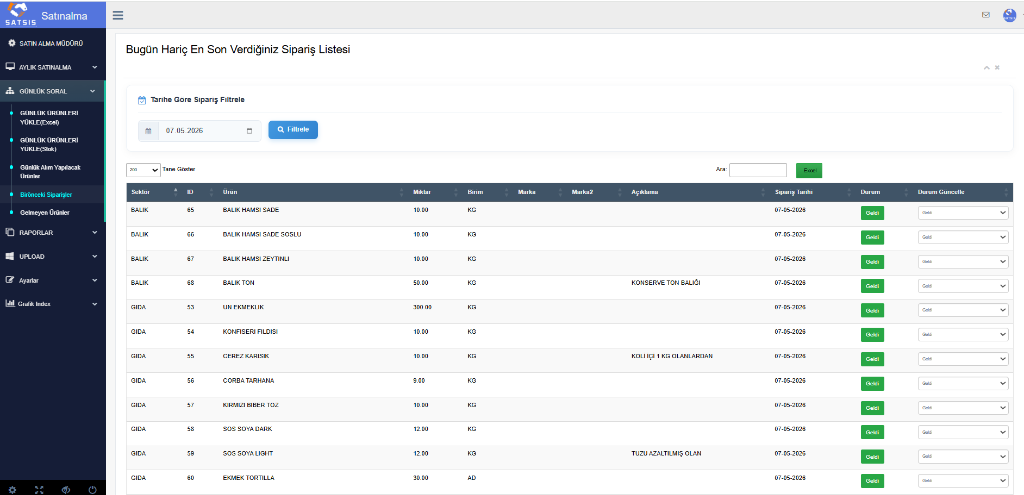Click power logout icon in sidebar footer
Image resolution: width=1024 pixels, height=495 pixels.
pyautogui.click(x=92, y=489)
